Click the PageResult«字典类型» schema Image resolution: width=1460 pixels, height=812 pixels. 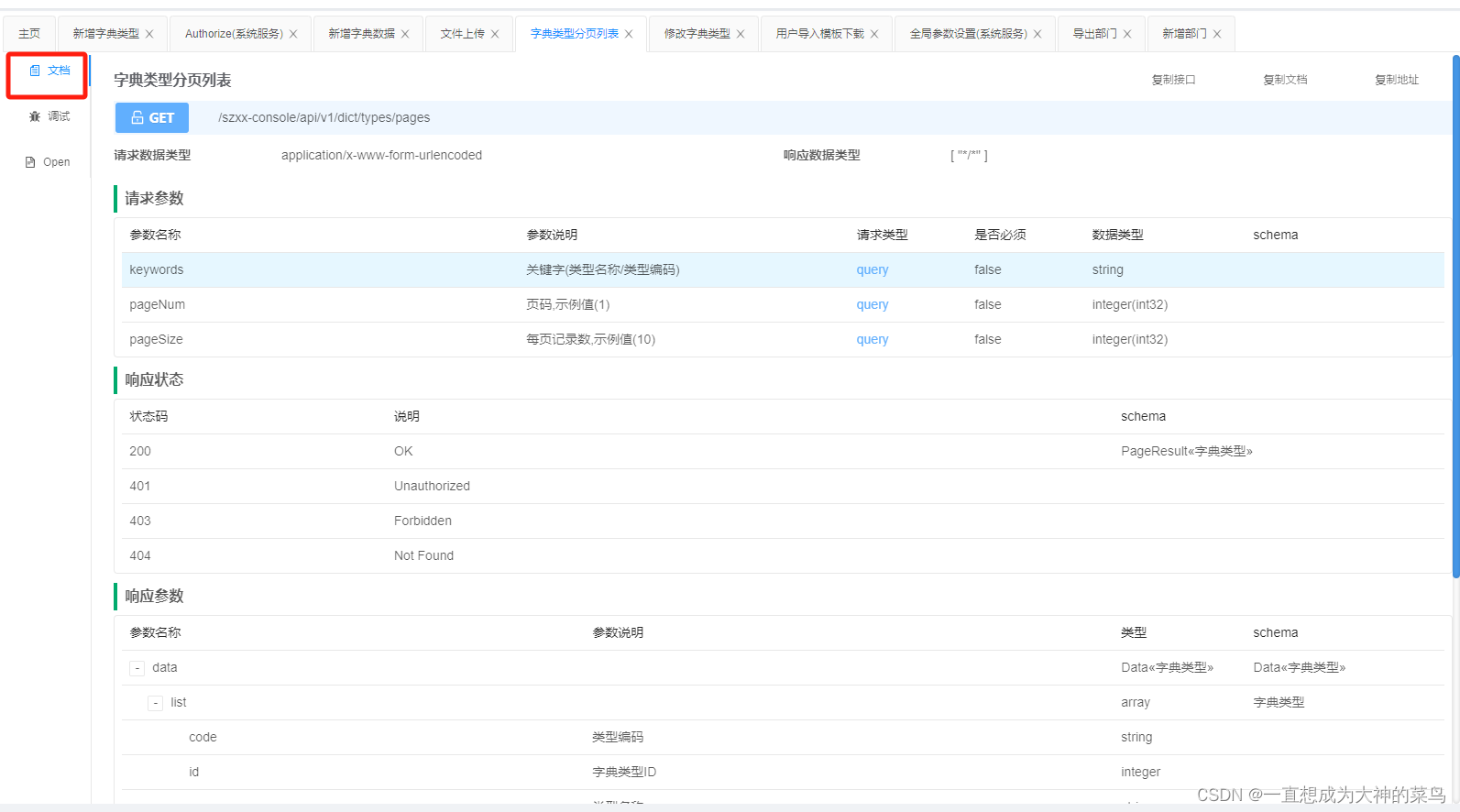click(1186, 451)
